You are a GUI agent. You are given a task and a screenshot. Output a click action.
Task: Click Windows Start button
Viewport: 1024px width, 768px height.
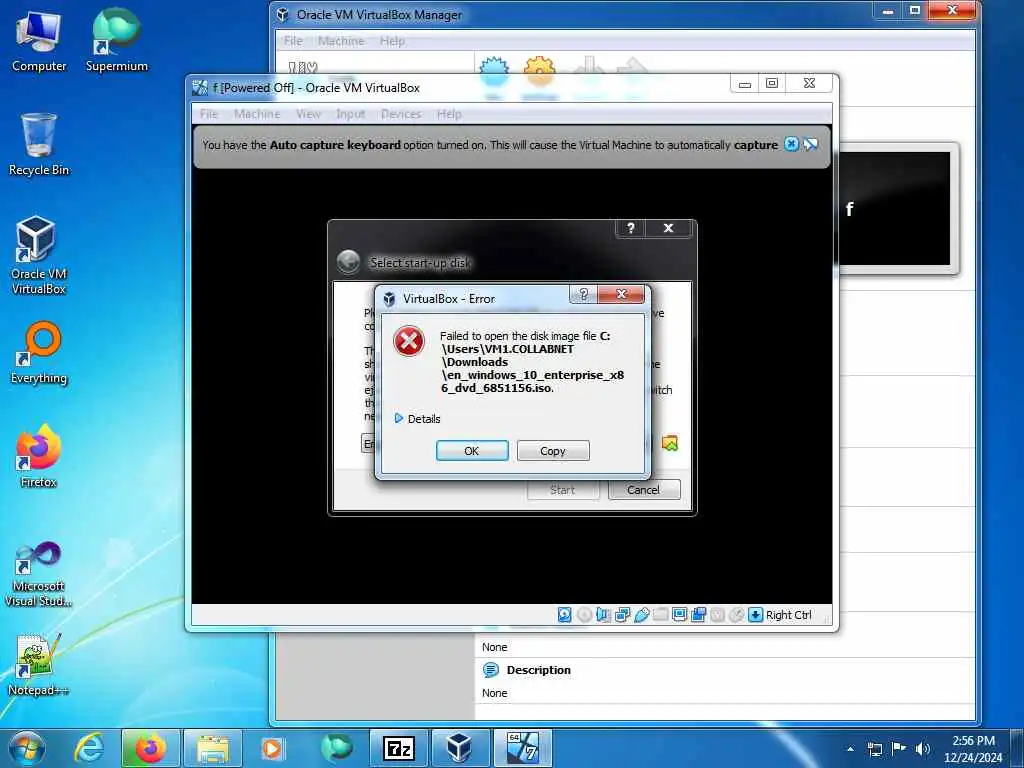pyautogui.click(x=26, y=748)
